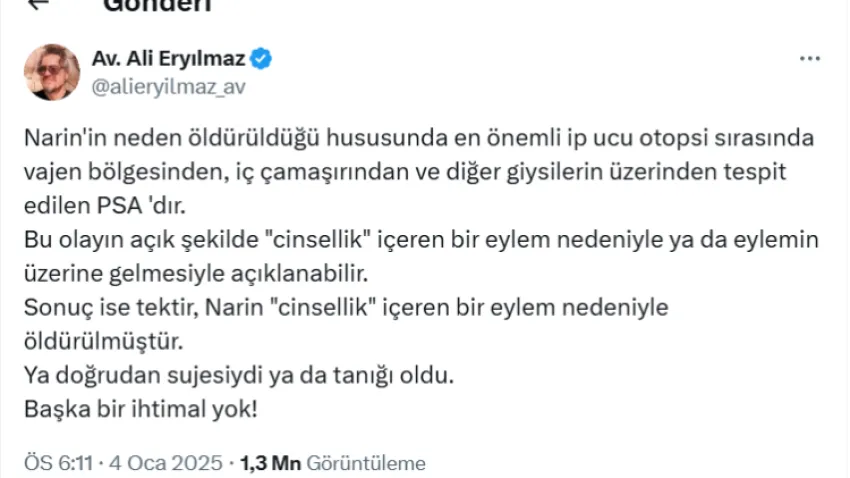Click the line "Ya doğrudan sujesiydi ya da tanığı oldu."
Viewport: 850px width, 478px height.
pyautogui.click(x=239, y=377)
